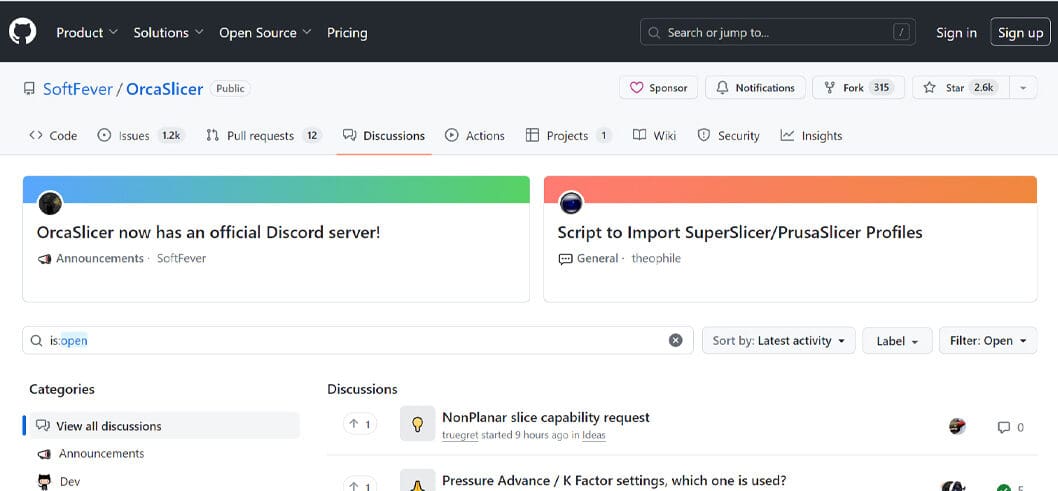Switch to the Actions tab
The width and height of the screenshot is (1058, 491).
click(x=475, y=136)
